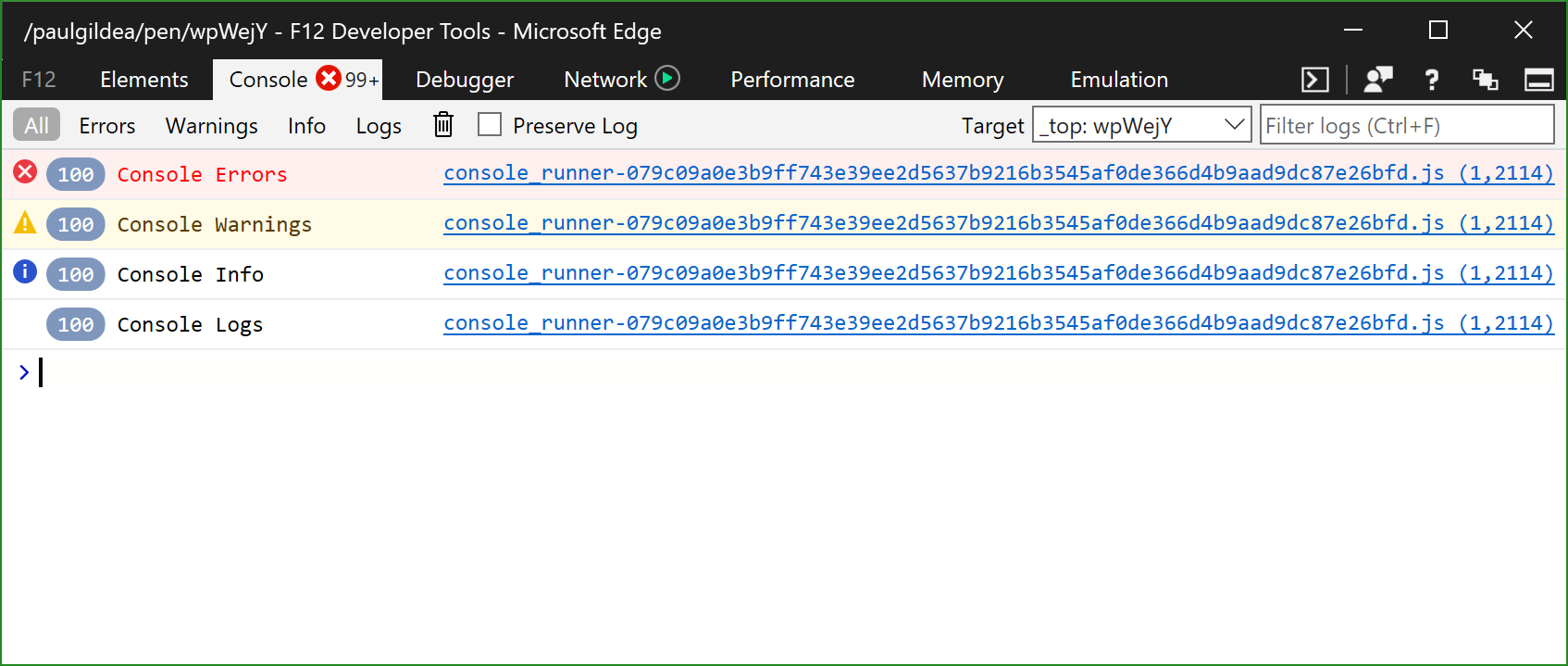Image resolution: width=1568 pixels, height=666 pixels.
Task: Click the blue info icon in Console Info row
Action: pyautogui.click(x=25, y=271)
